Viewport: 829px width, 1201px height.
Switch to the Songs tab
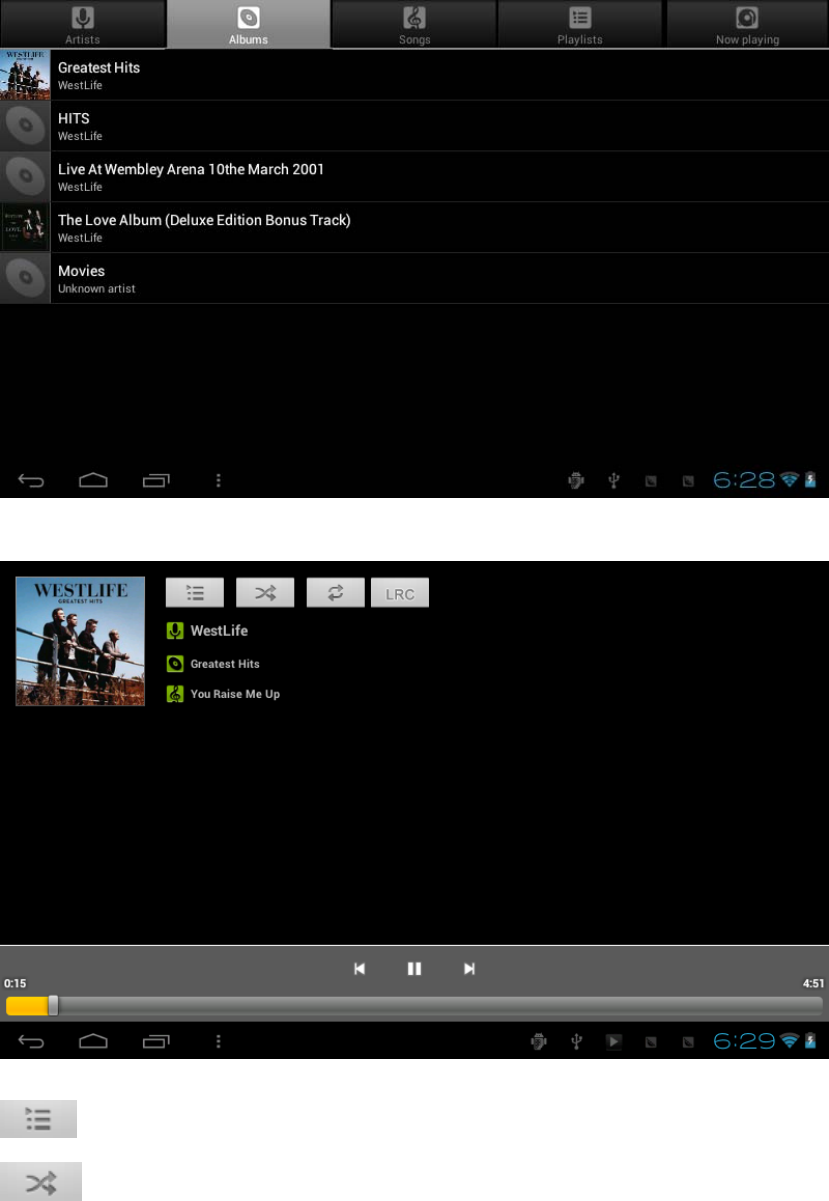coord(414,24)
